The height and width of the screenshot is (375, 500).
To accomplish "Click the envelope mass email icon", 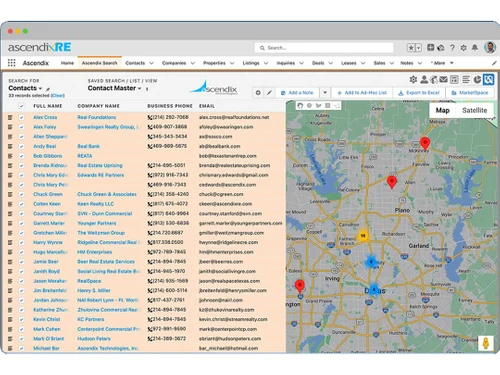I will 443,79.
